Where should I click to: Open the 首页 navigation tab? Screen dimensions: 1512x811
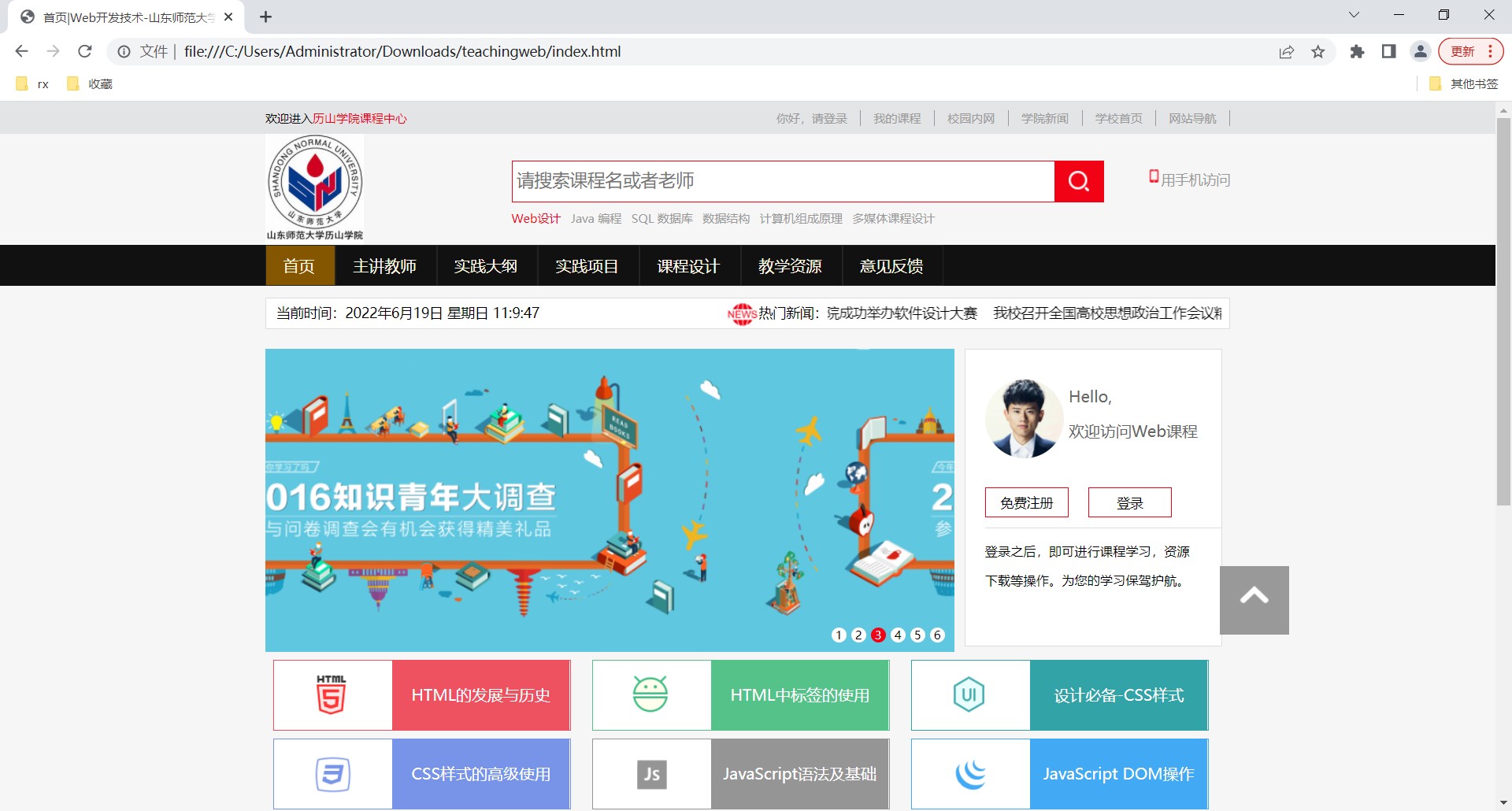[x=299, y=266]
